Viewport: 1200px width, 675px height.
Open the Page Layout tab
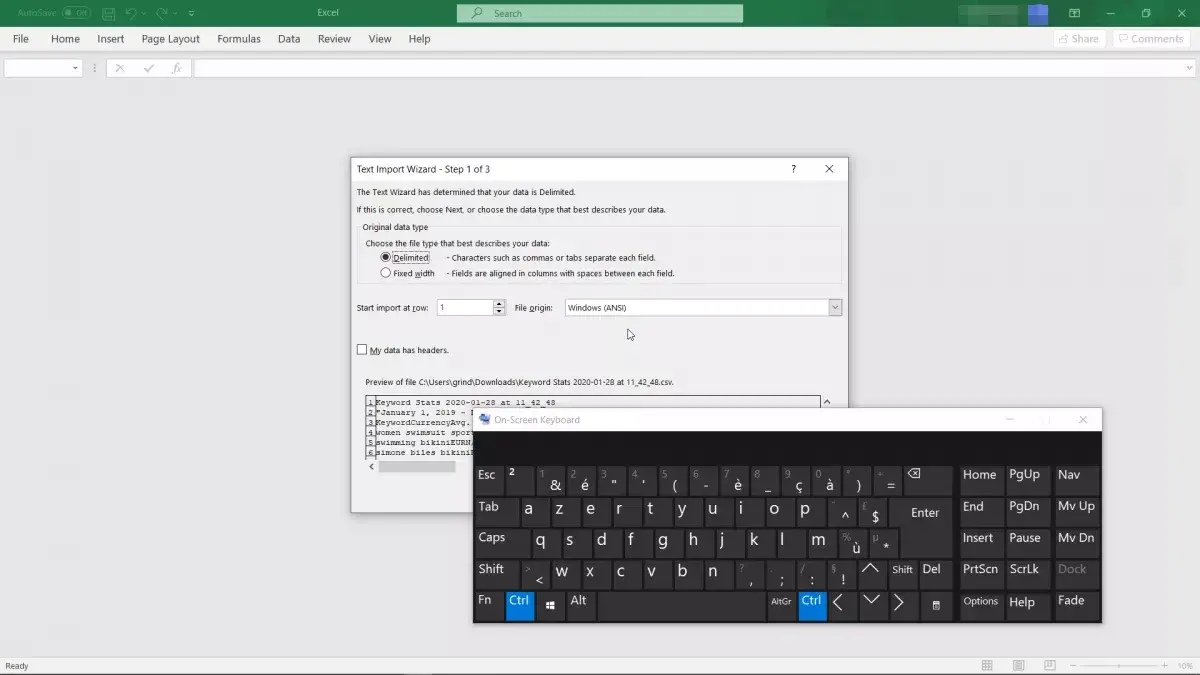click(170, 39)
